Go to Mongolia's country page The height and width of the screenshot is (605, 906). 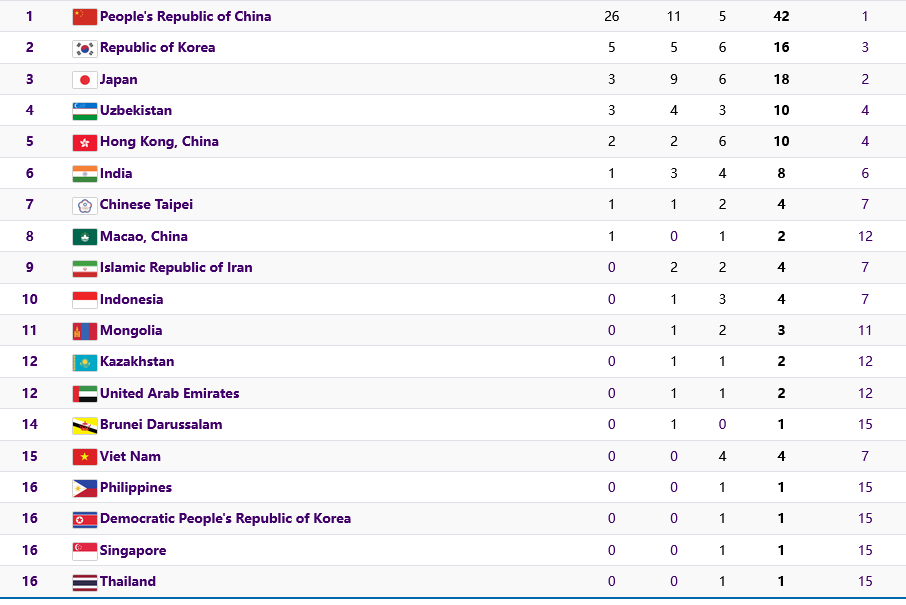(131, 330)
